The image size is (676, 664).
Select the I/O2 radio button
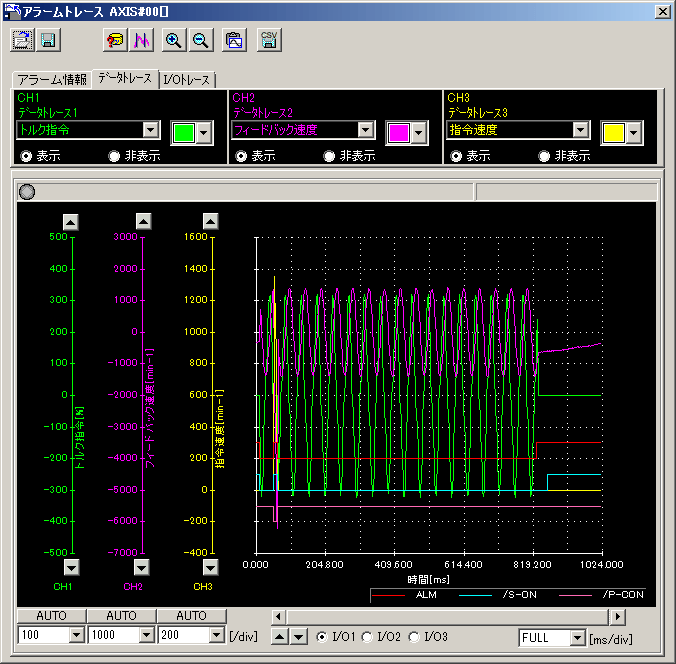[366, 636]
